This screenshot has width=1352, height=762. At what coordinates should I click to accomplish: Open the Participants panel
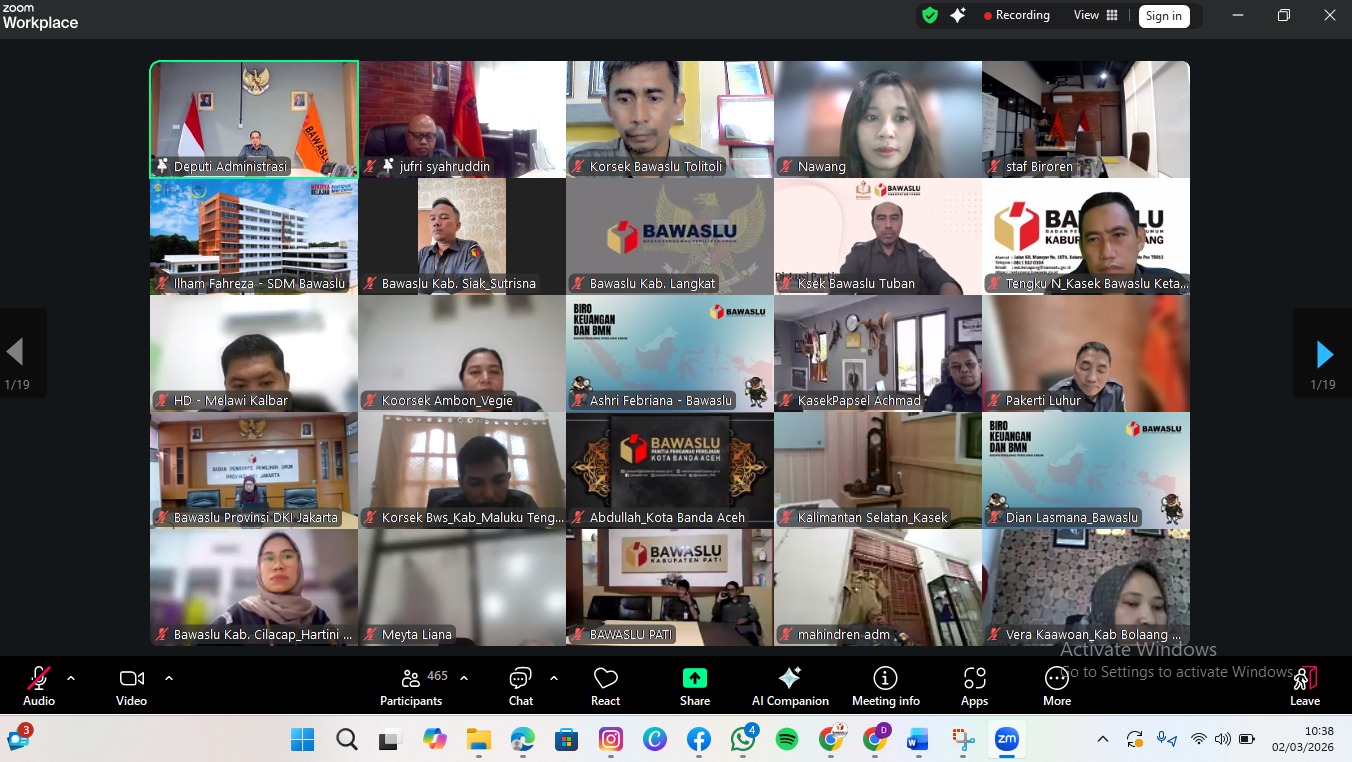coord(412,686)
